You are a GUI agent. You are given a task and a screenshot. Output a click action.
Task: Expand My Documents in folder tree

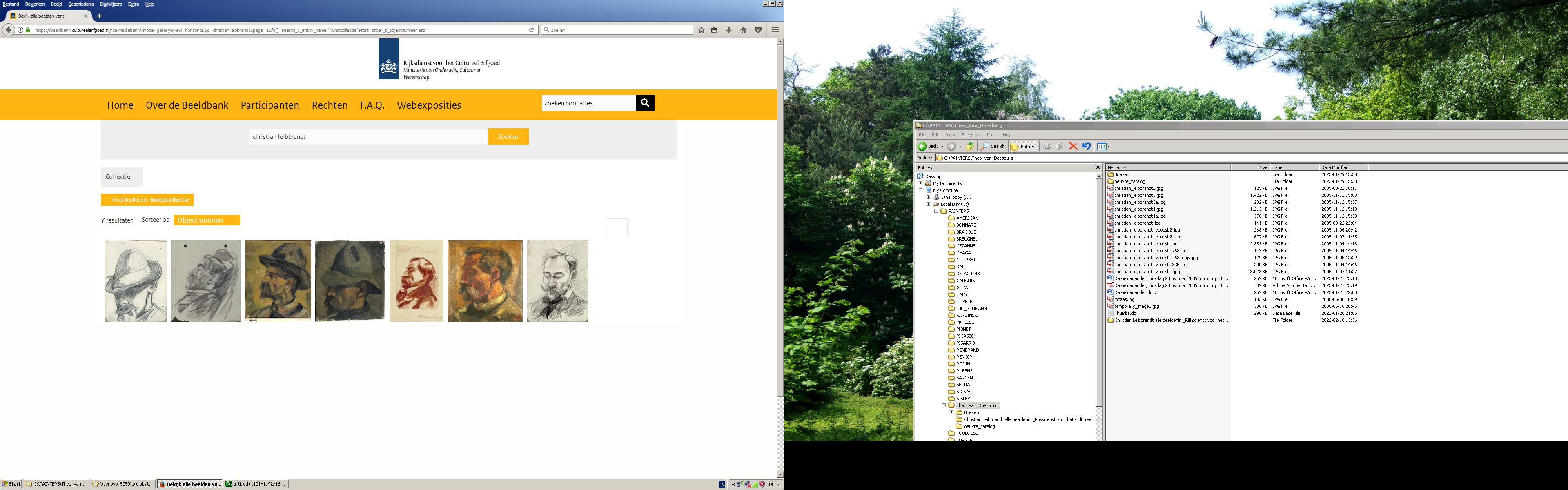point(920,183)
